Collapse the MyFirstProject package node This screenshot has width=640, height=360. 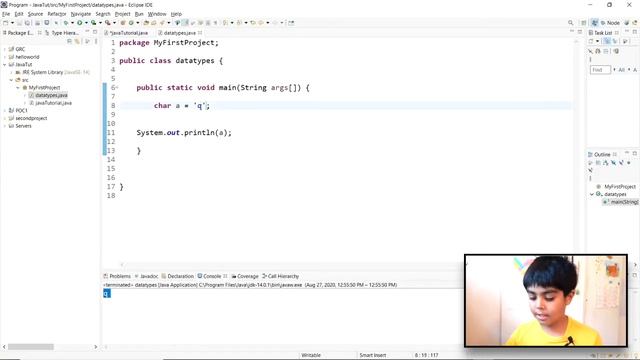pos(18,88)
